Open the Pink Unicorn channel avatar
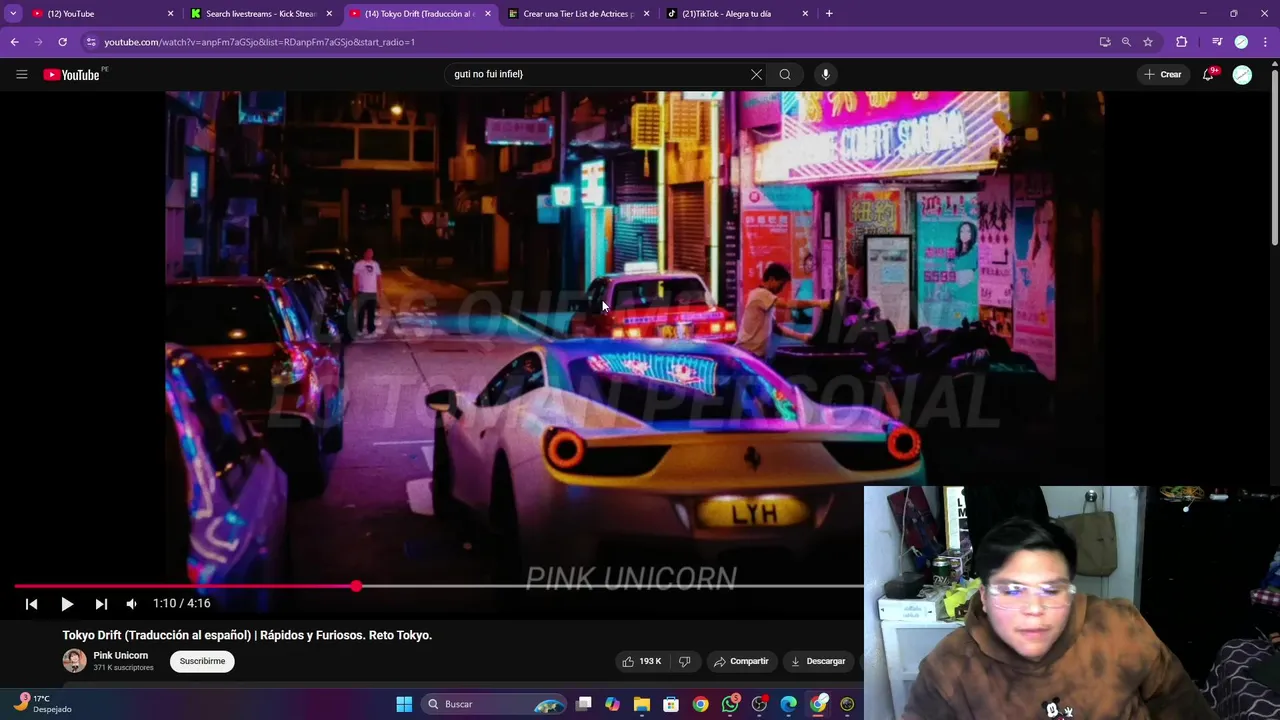Image resolution: width=1280 pixels, height=720 pixels. pyautogui.click(x=74, y=661)
